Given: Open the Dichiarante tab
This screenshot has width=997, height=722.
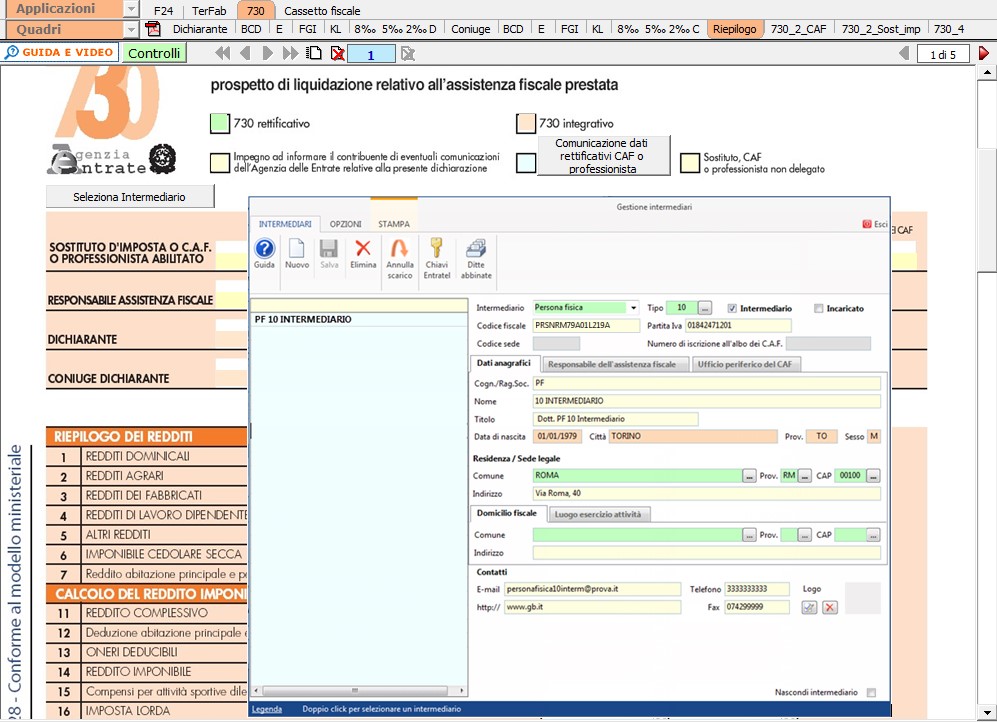Looking at the screenshot, I should [x=200, y=29].
